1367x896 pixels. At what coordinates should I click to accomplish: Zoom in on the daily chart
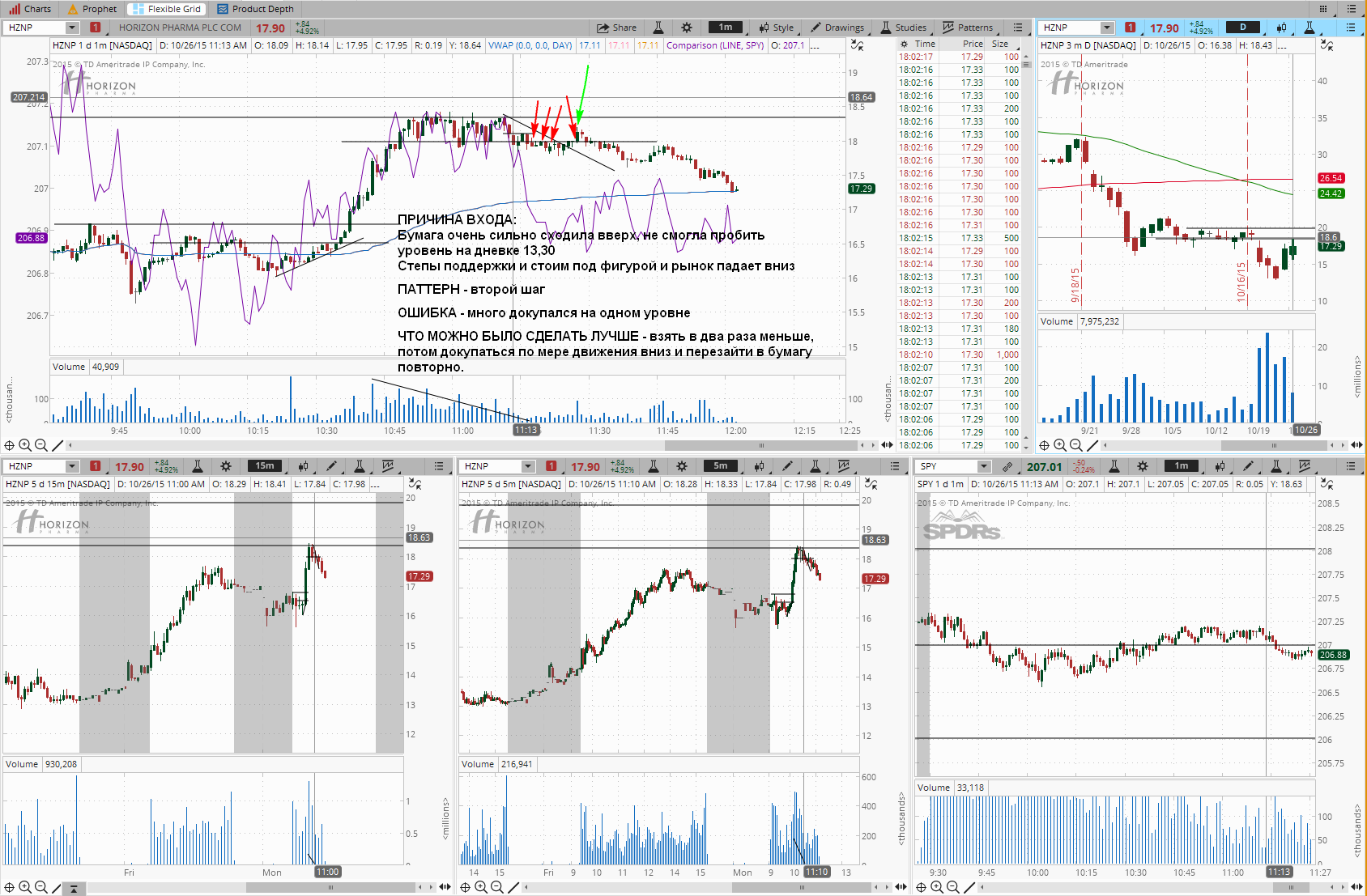pos(1060,445)
